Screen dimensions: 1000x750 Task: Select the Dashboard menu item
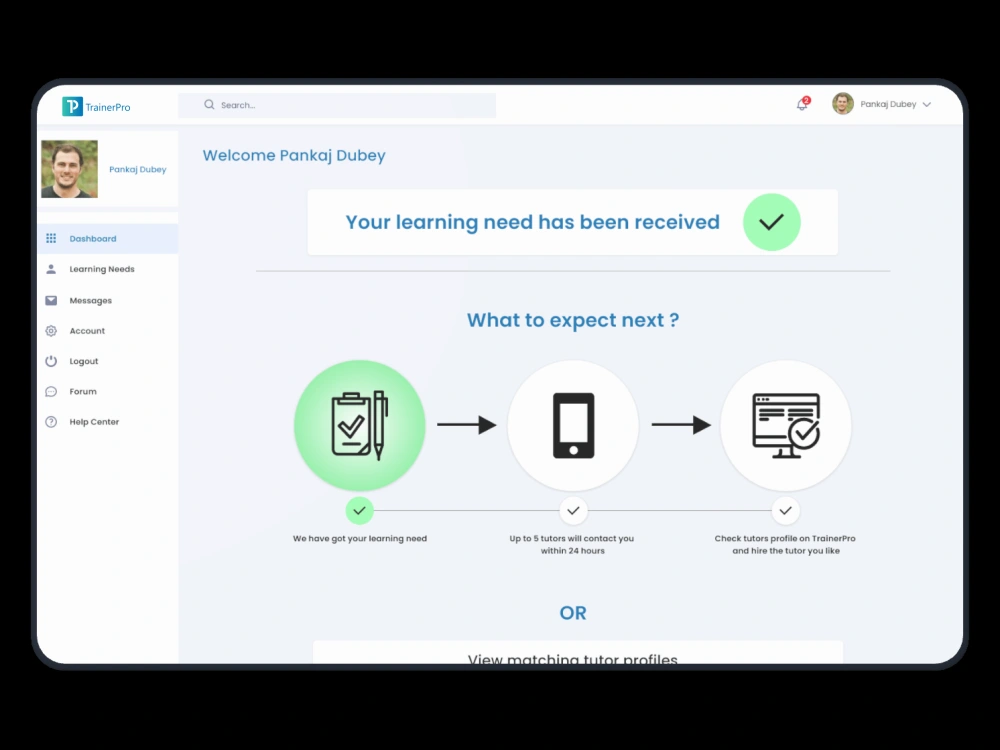107,239
